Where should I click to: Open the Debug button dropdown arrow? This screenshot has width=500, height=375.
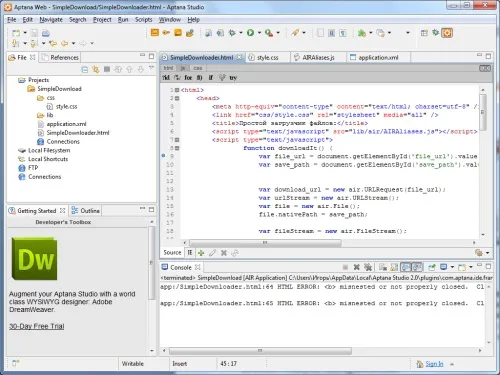241,33
